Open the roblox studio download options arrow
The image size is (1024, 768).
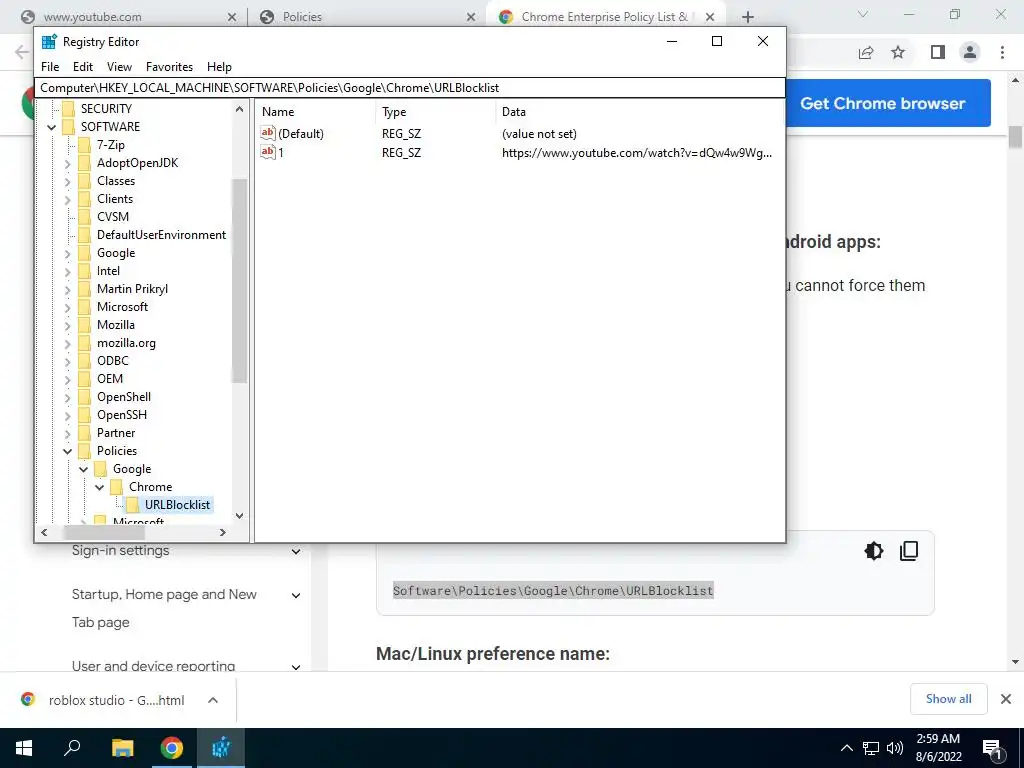213,700
